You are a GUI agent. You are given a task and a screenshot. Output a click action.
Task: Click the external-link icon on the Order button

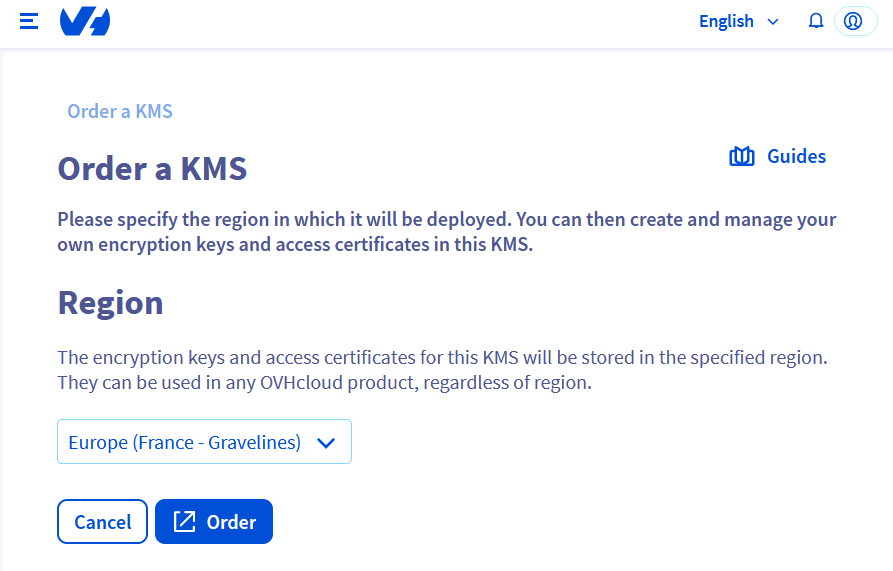coord(185,522)
